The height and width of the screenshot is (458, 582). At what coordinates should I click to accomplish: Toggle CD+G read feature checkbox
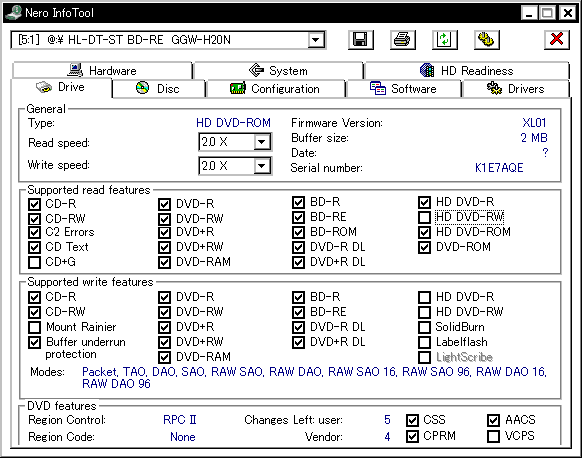pos(35,262)
